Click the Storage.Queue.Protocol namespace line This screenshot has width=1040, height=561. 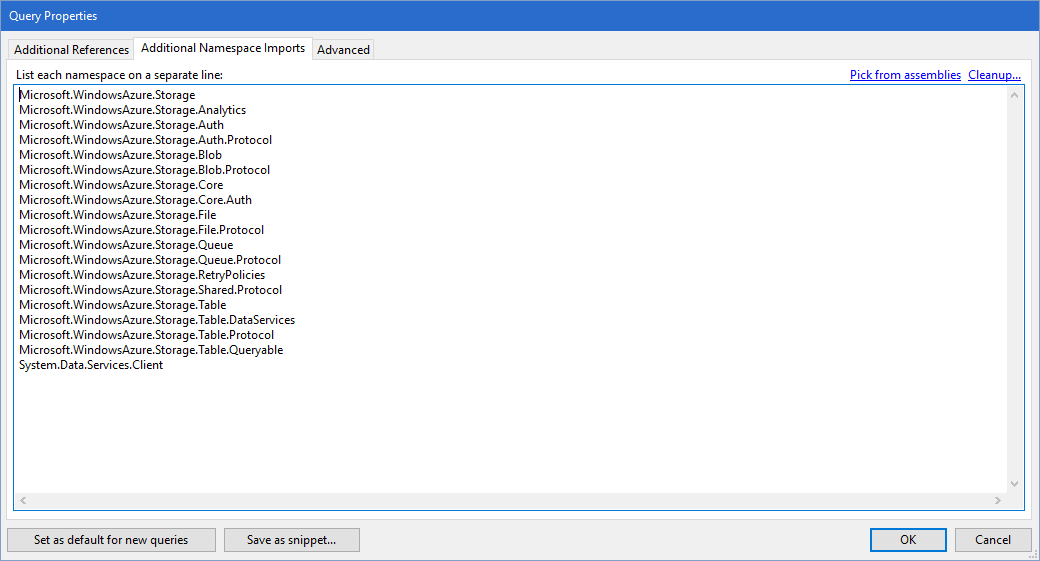pyautogui.click(x=150, y=260)
